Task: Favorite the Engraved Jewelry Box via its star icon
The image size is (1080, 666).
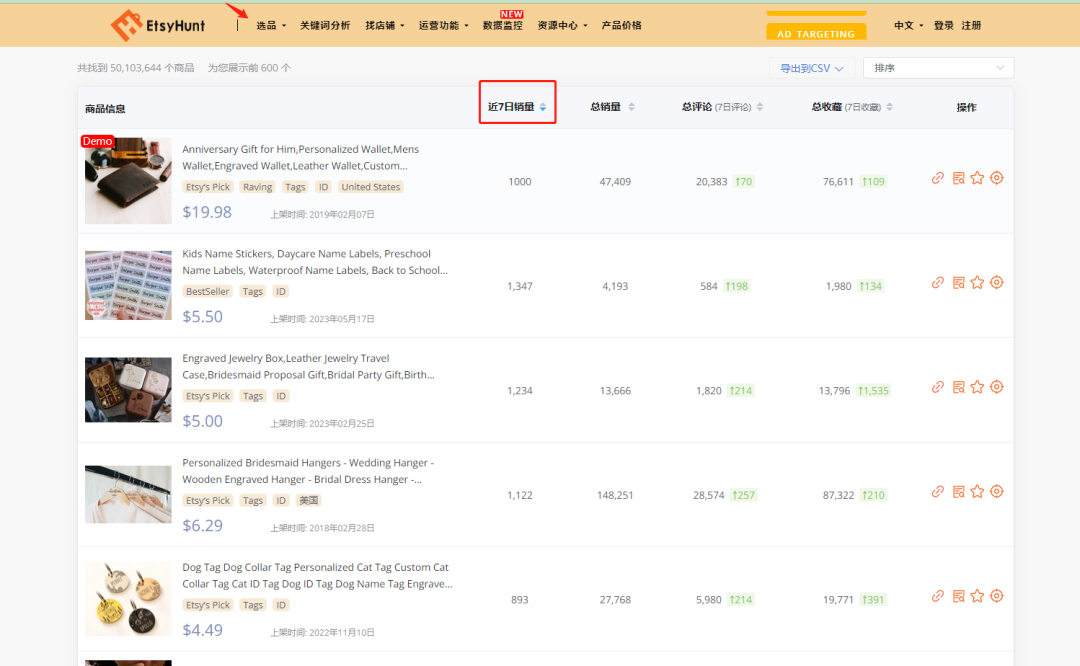Action: point(977,387)
